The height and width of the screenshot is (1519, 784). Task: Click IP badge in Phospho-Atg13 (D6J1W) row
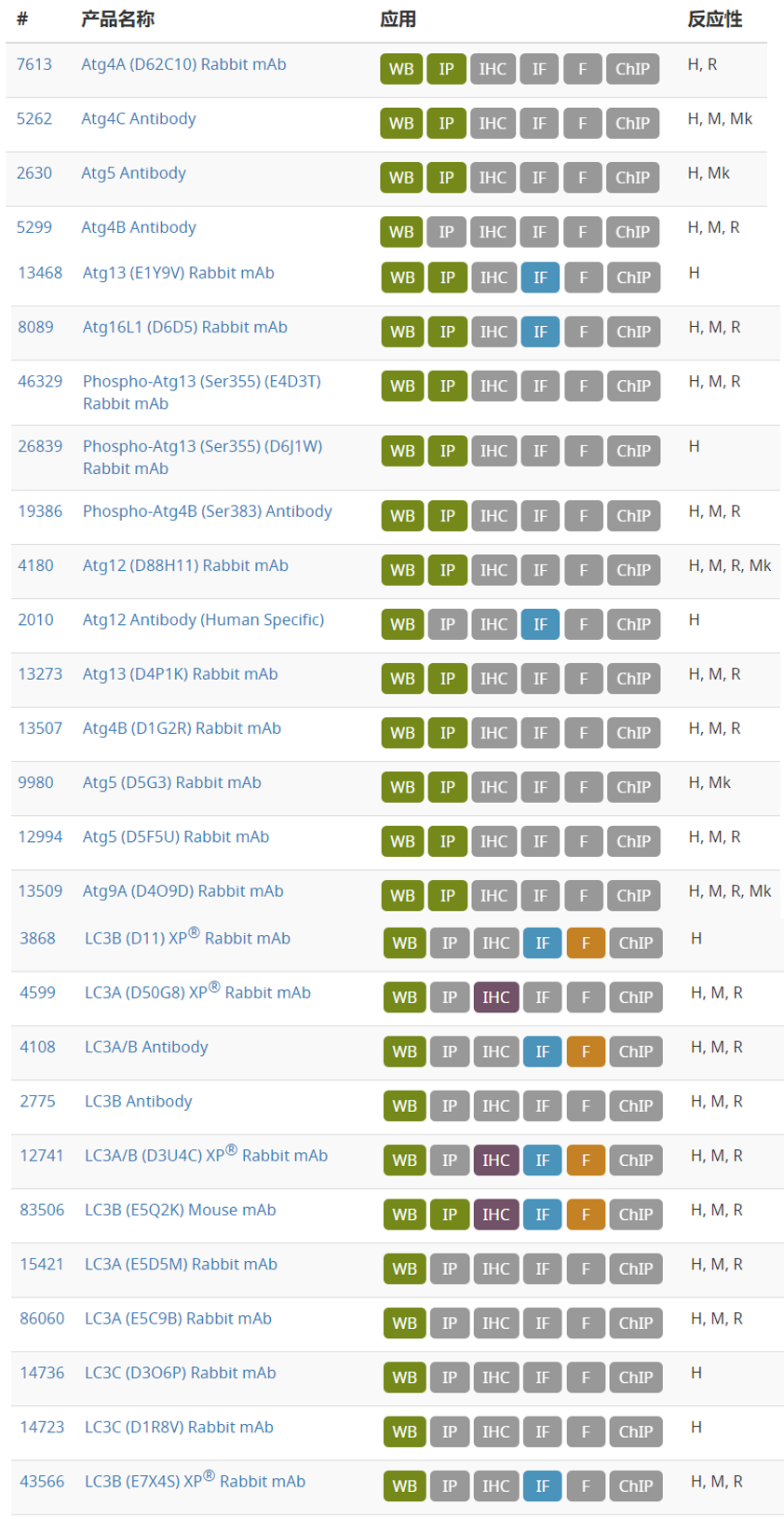tap(447, 451)
